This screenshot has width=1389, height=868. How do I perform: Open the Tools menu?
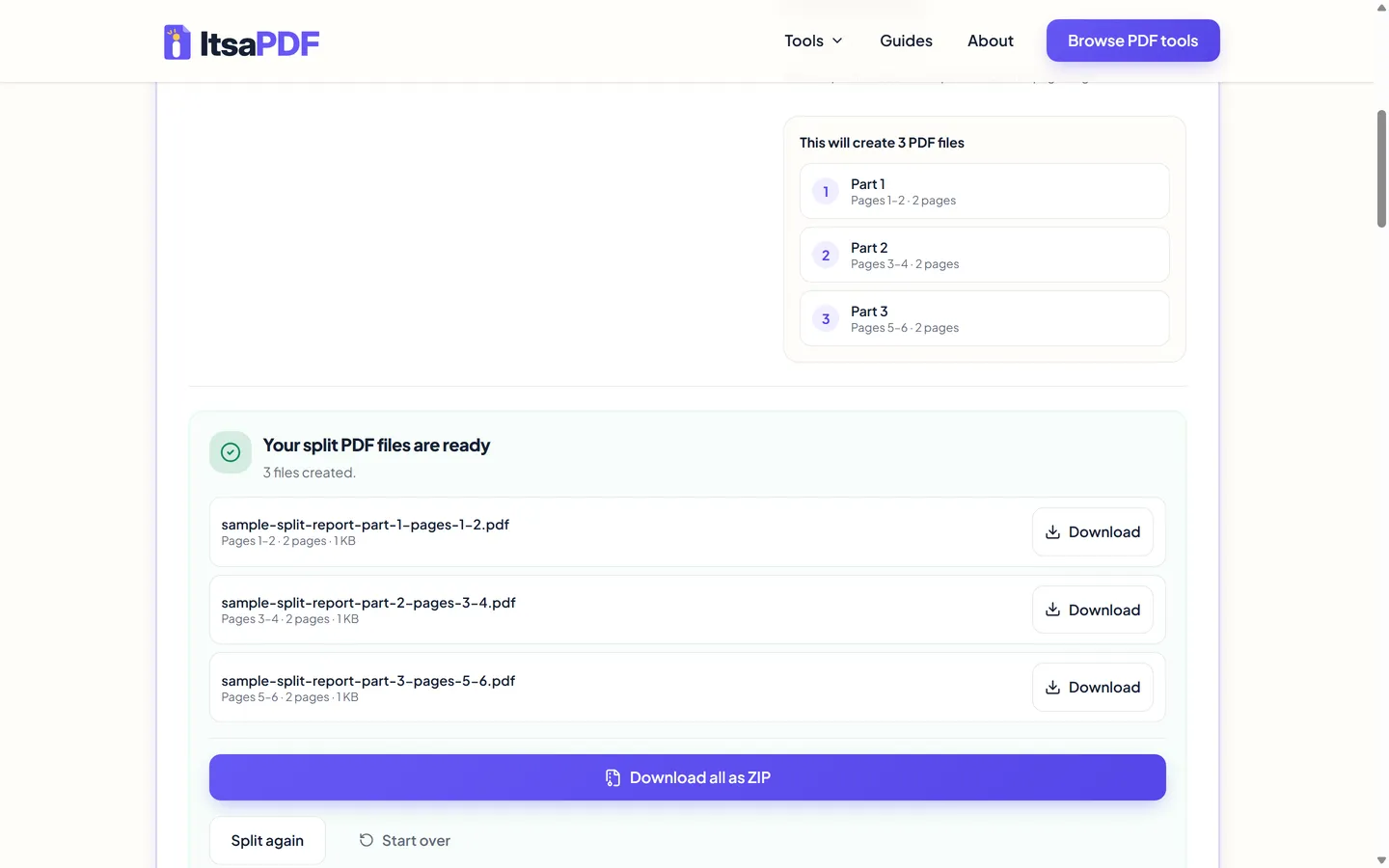[x=813, y=41]
